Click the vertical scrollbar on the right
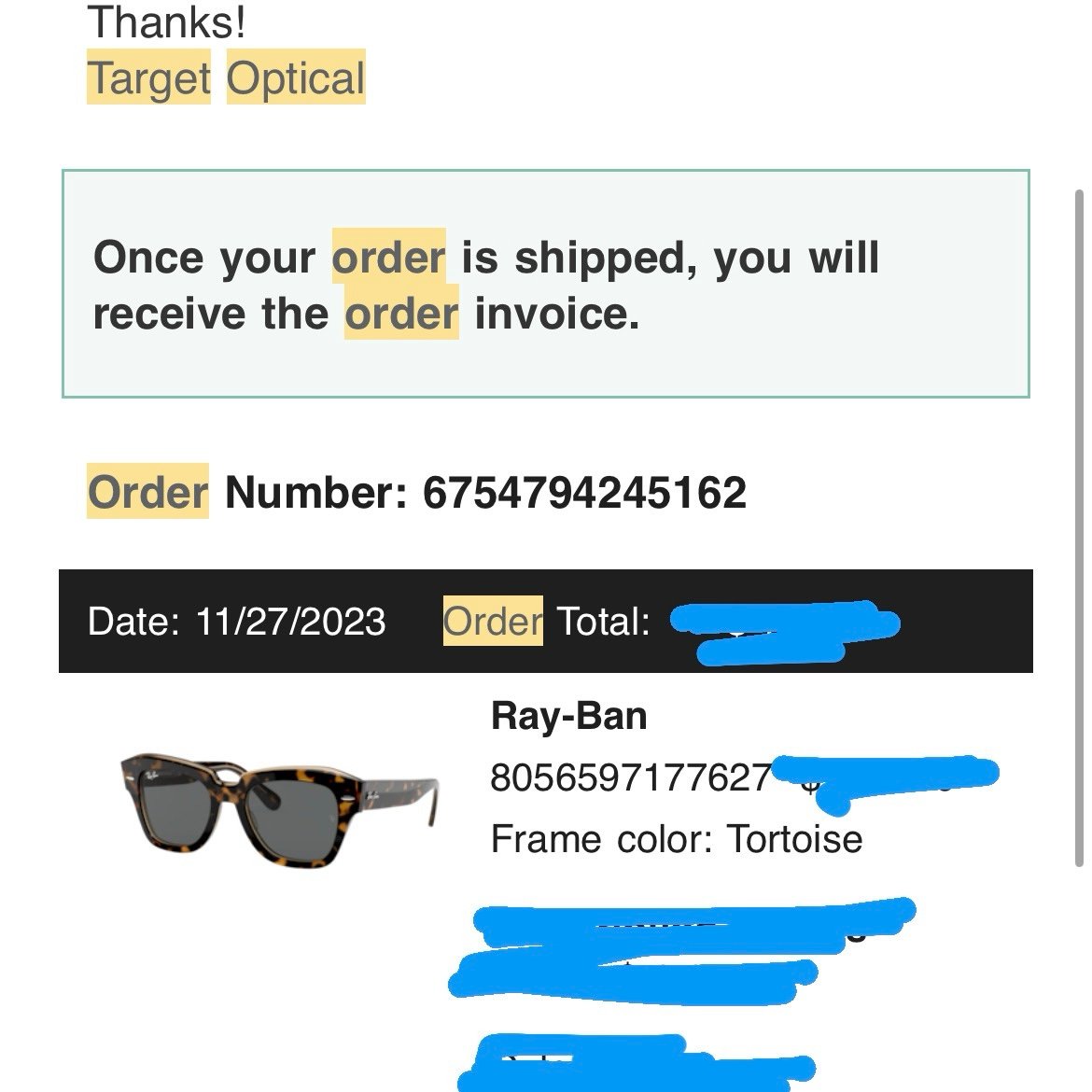The width and height of the screenshot is (1092, 1092). [1080, 527]
